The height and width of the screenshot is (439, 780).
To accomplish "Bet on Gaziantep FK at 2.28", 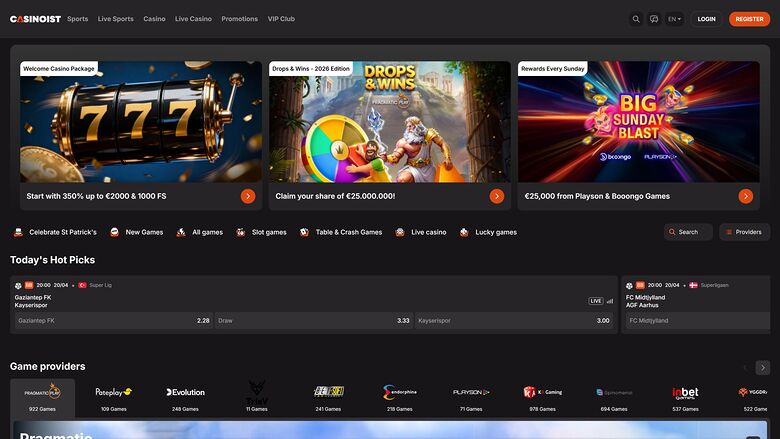I will coord(113,321).
